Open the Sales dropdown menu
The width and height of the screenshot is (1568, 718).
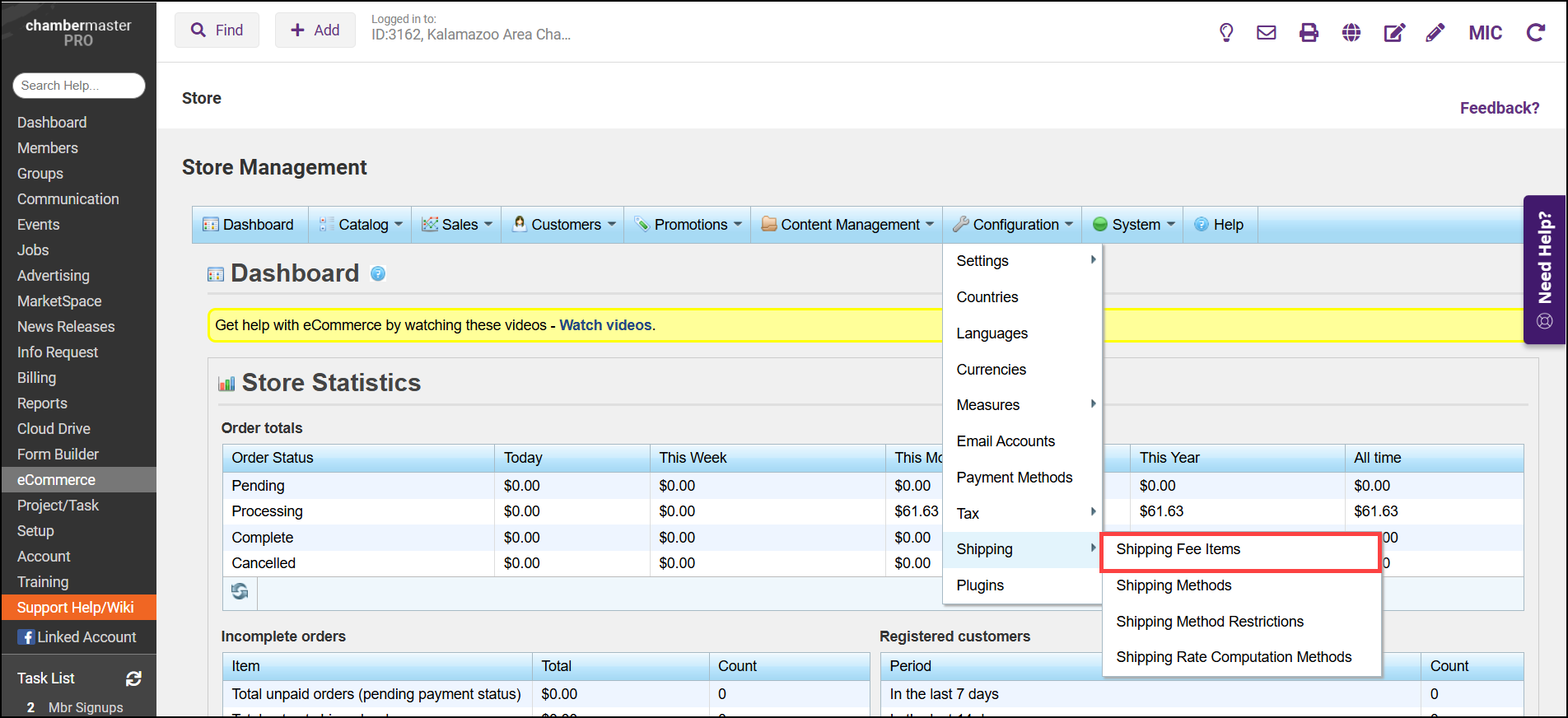tap(458, 225)
